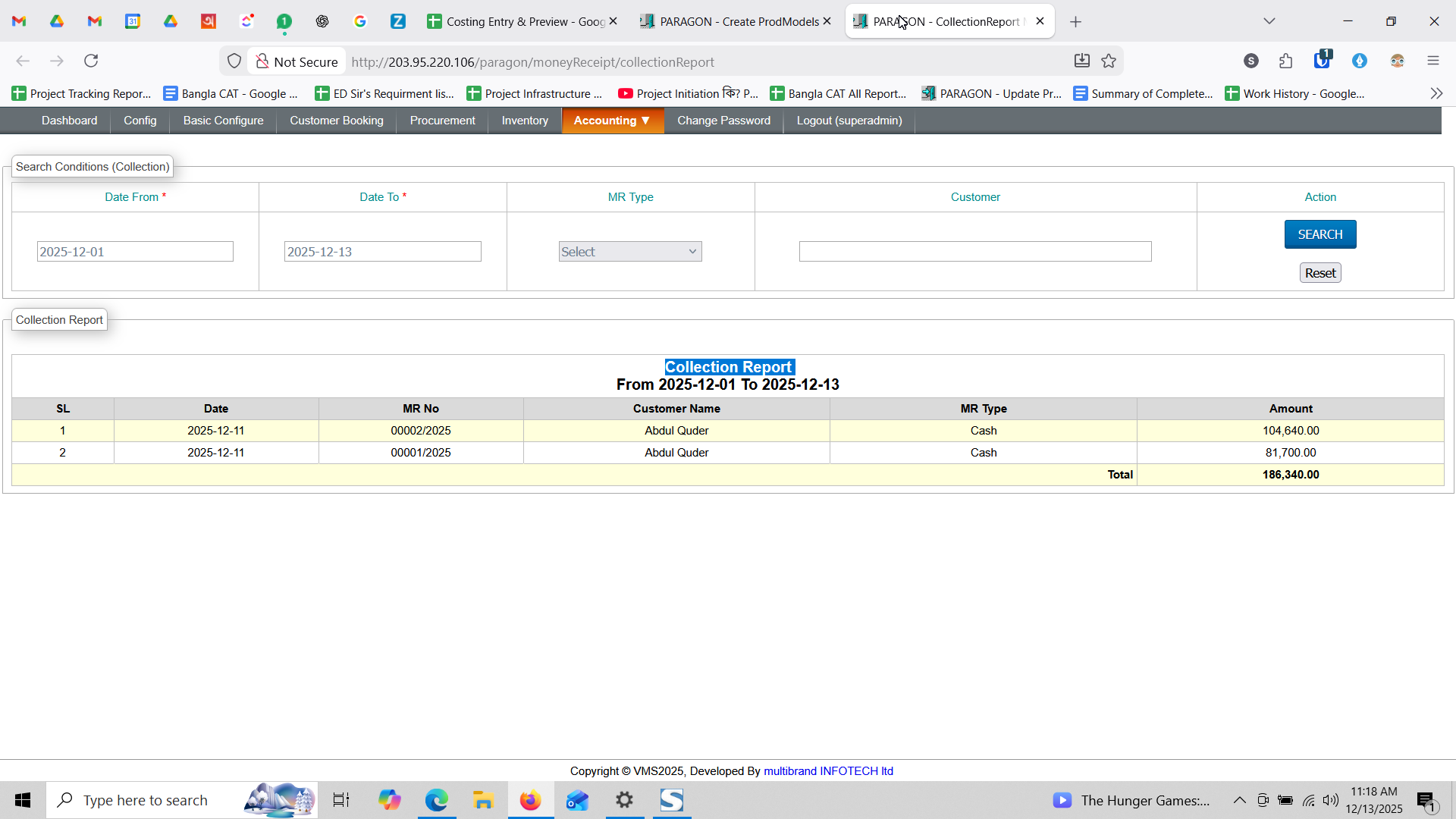This screenshot has height=819, width=1456.
Task: Open File Explorer from the taskbar
Action: pos(483,800)
